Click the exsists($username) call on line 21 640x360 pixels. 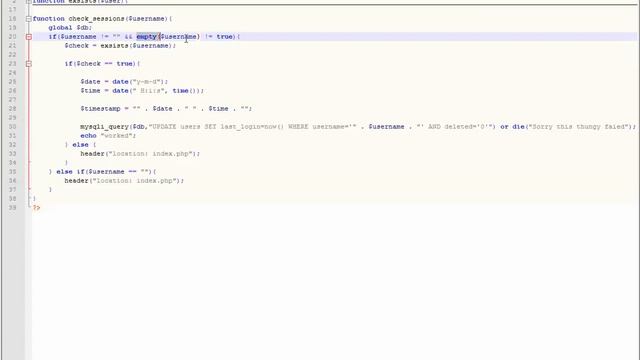click(x=138, y=46)
